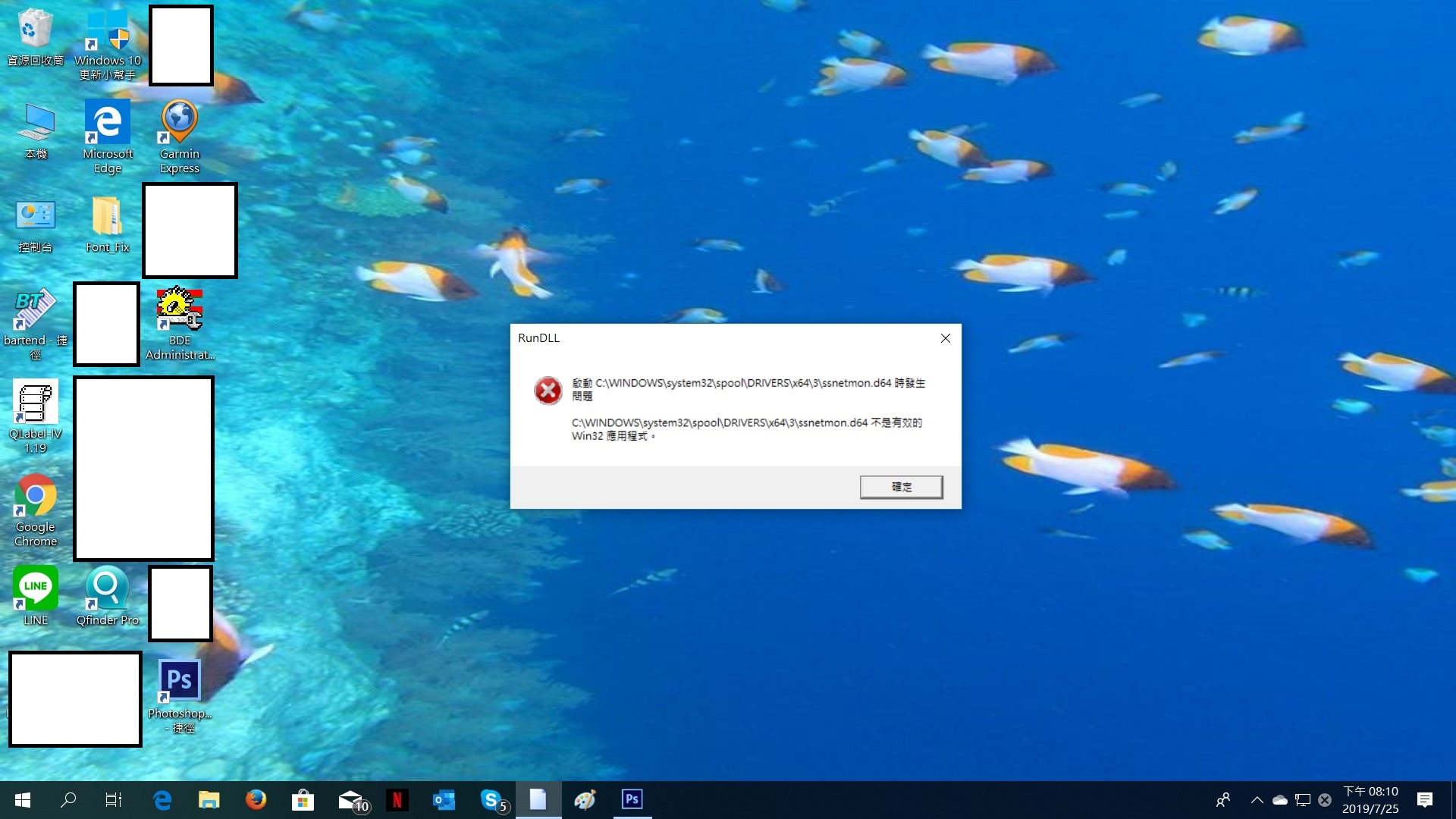Open Firefox from the taskbar
1456x819 pixels.
click(256, 799)
